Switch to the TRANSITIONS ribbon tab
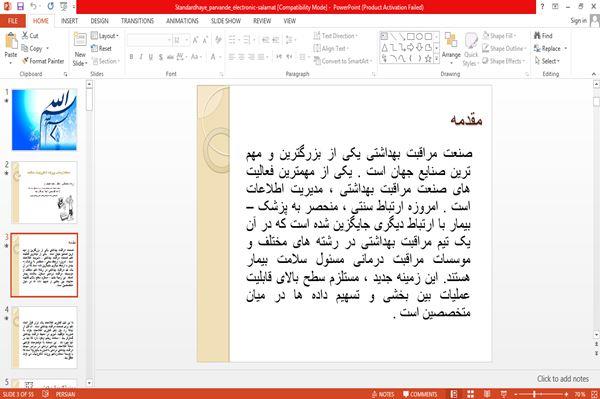This screenshot has height=399, width=600. pyautogui.click(x=137, y=21)
